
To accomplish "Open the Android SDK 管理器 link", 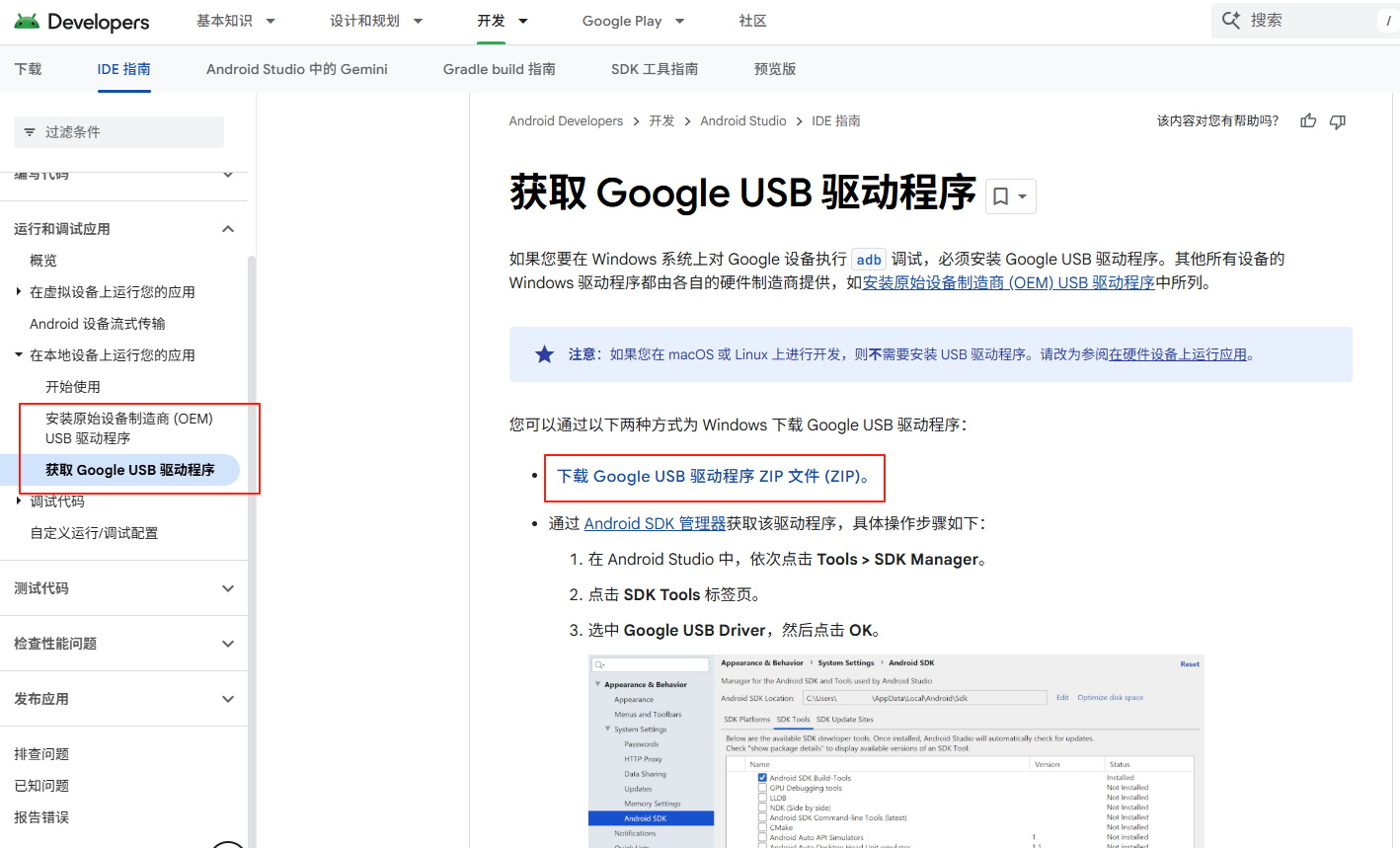I will tap(655, 523).
